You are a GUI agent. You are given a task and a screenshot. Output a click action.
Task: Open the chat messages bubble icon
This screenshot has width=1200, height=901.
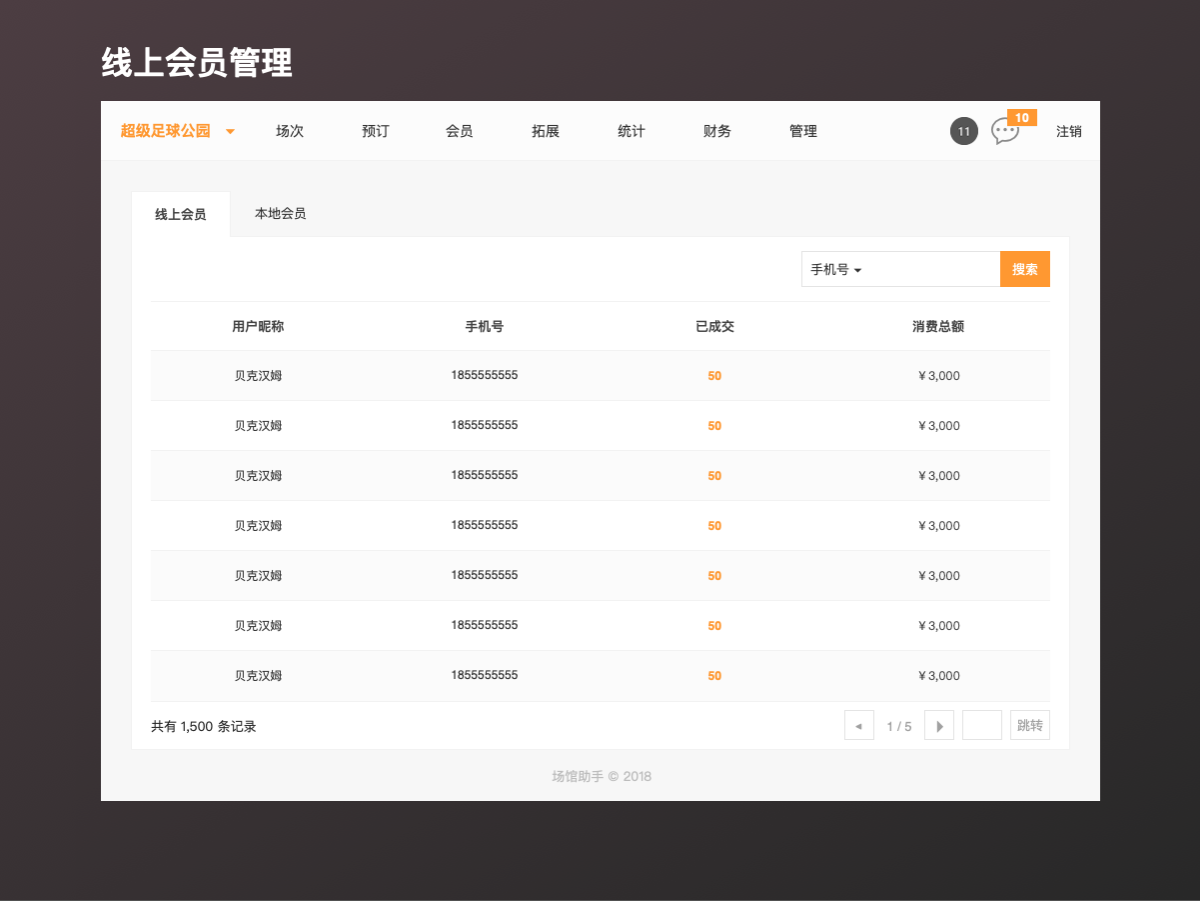click(x=1004, y=131)
